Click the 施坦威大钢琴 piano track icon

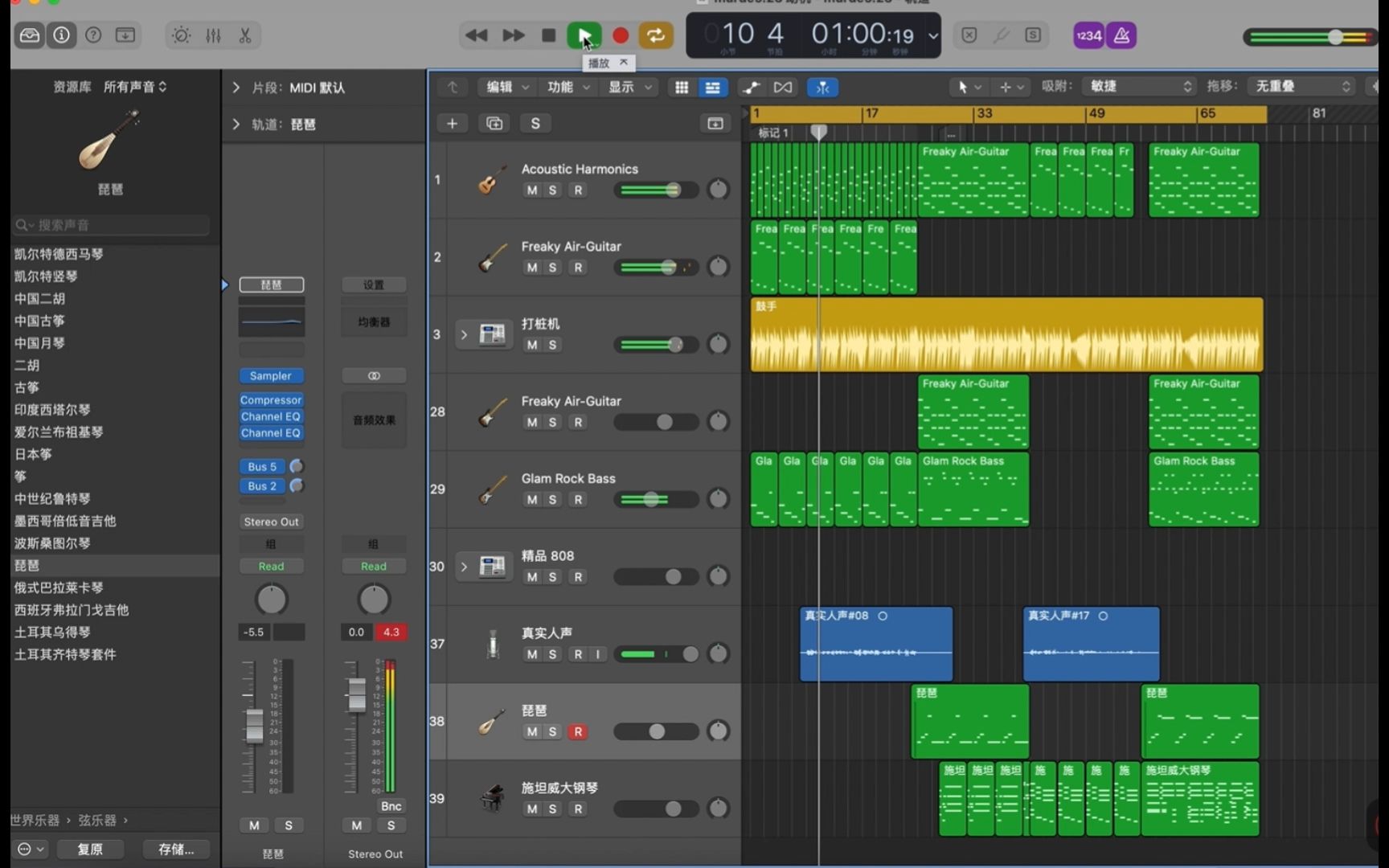tap(492, 799)
